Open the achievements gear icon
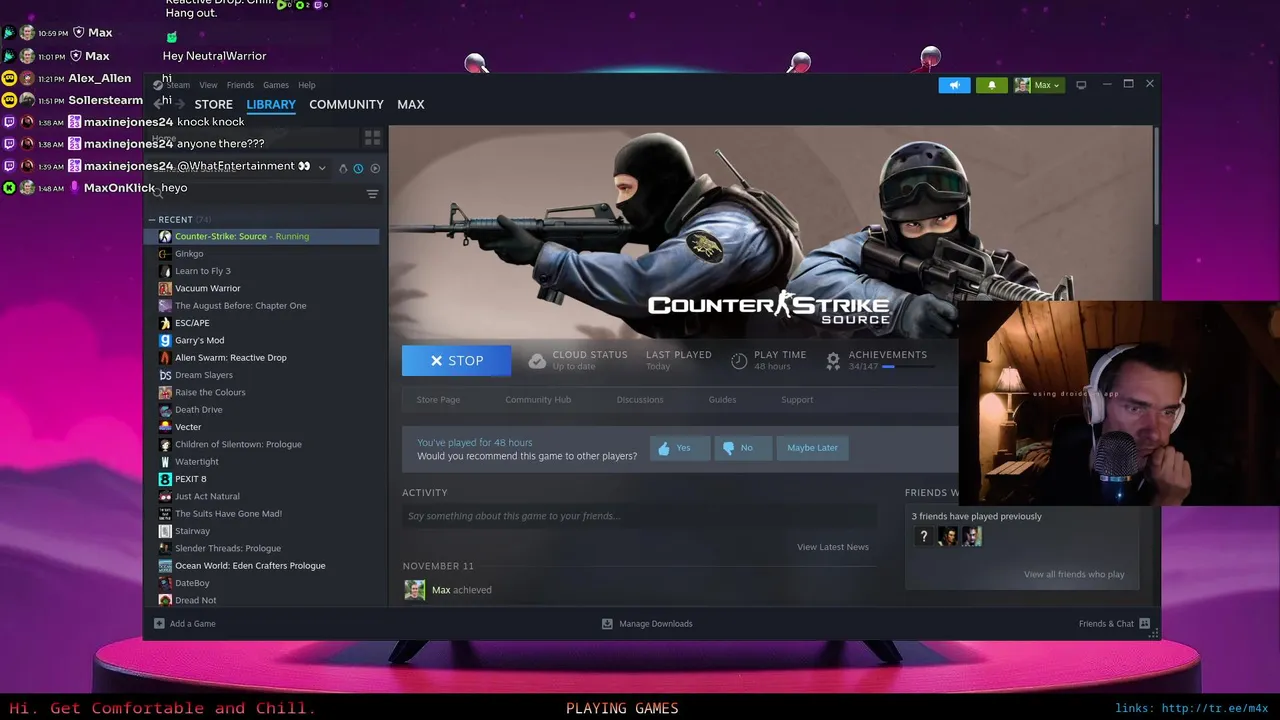 [833, 361]
